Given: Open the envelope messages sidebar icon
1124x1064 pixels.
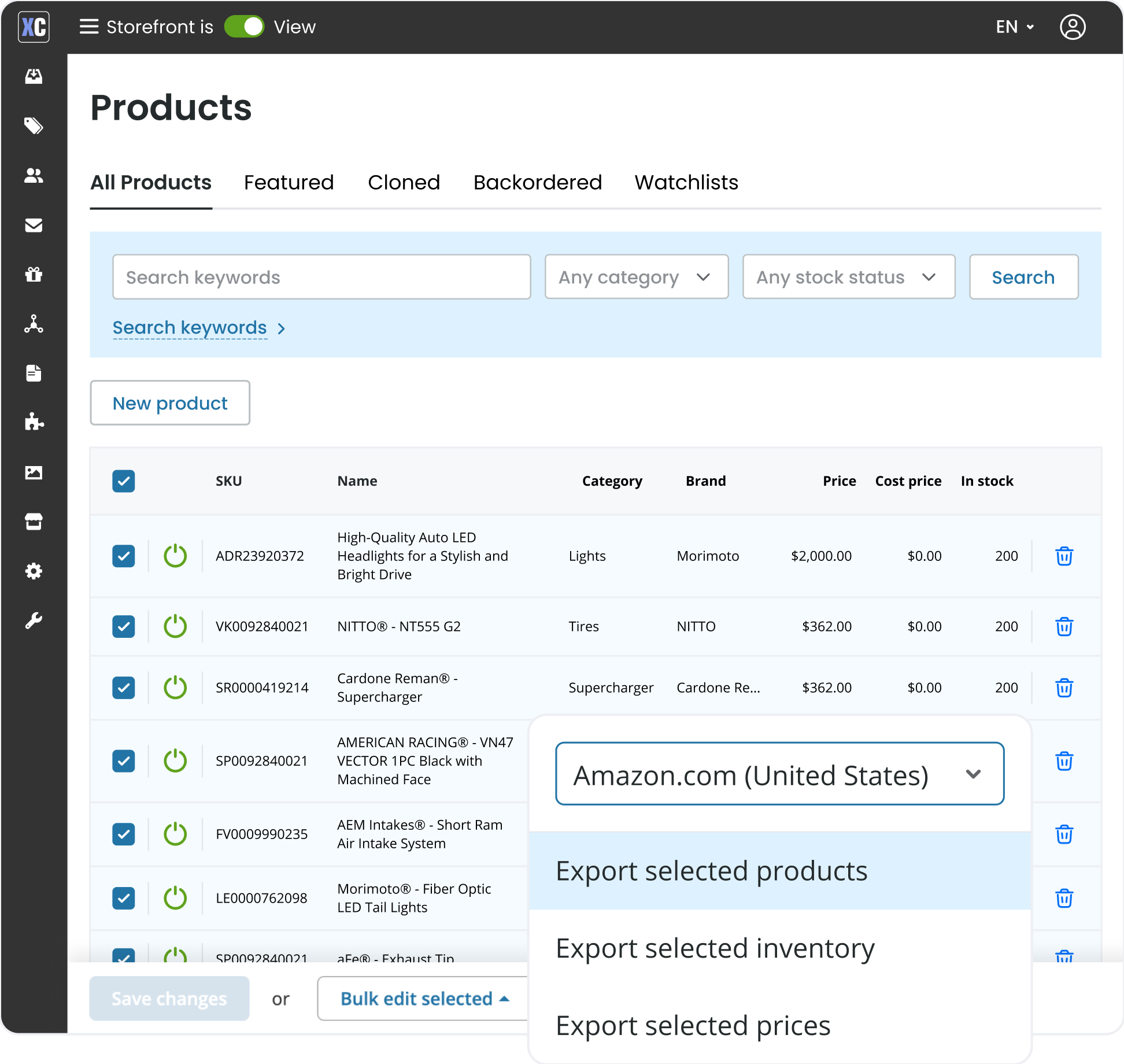Looking at the screenshot, I should [34, 225].
